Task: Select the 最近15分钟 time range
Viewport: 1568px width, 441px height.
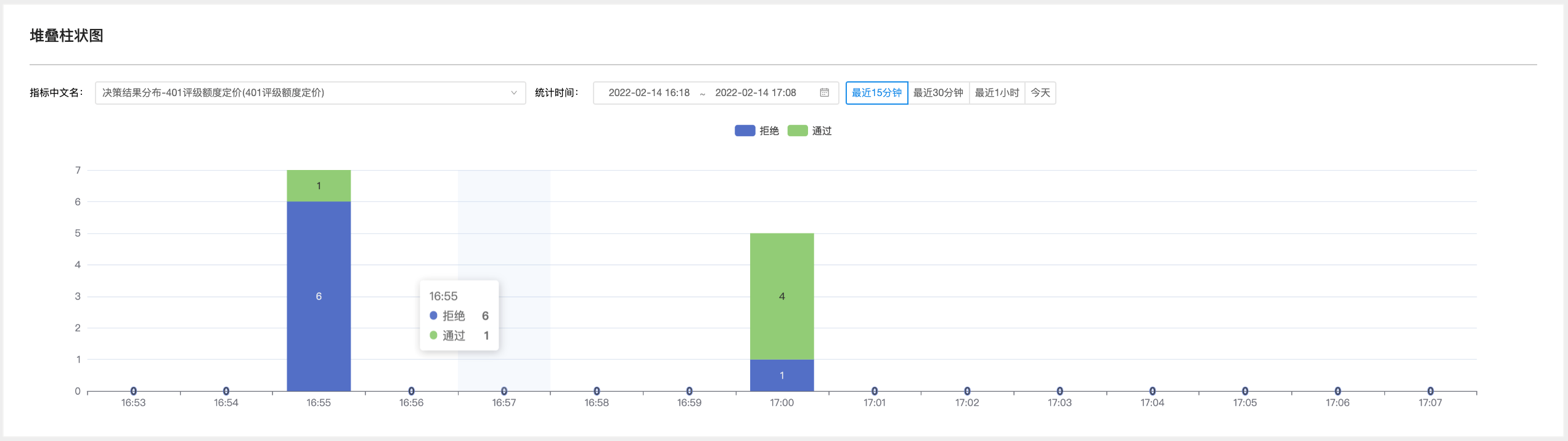Action: 876,93
